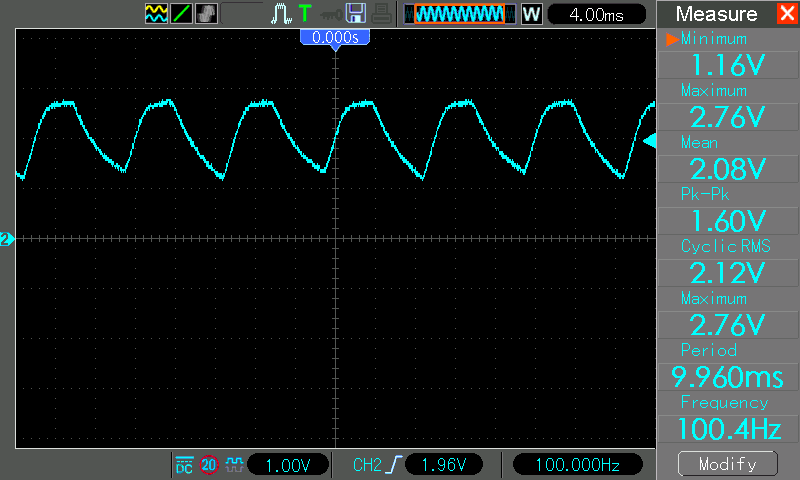Click the pulse waveform icon in the toolbar
This screenshot has width=800, height=480.
pos(281,14)
